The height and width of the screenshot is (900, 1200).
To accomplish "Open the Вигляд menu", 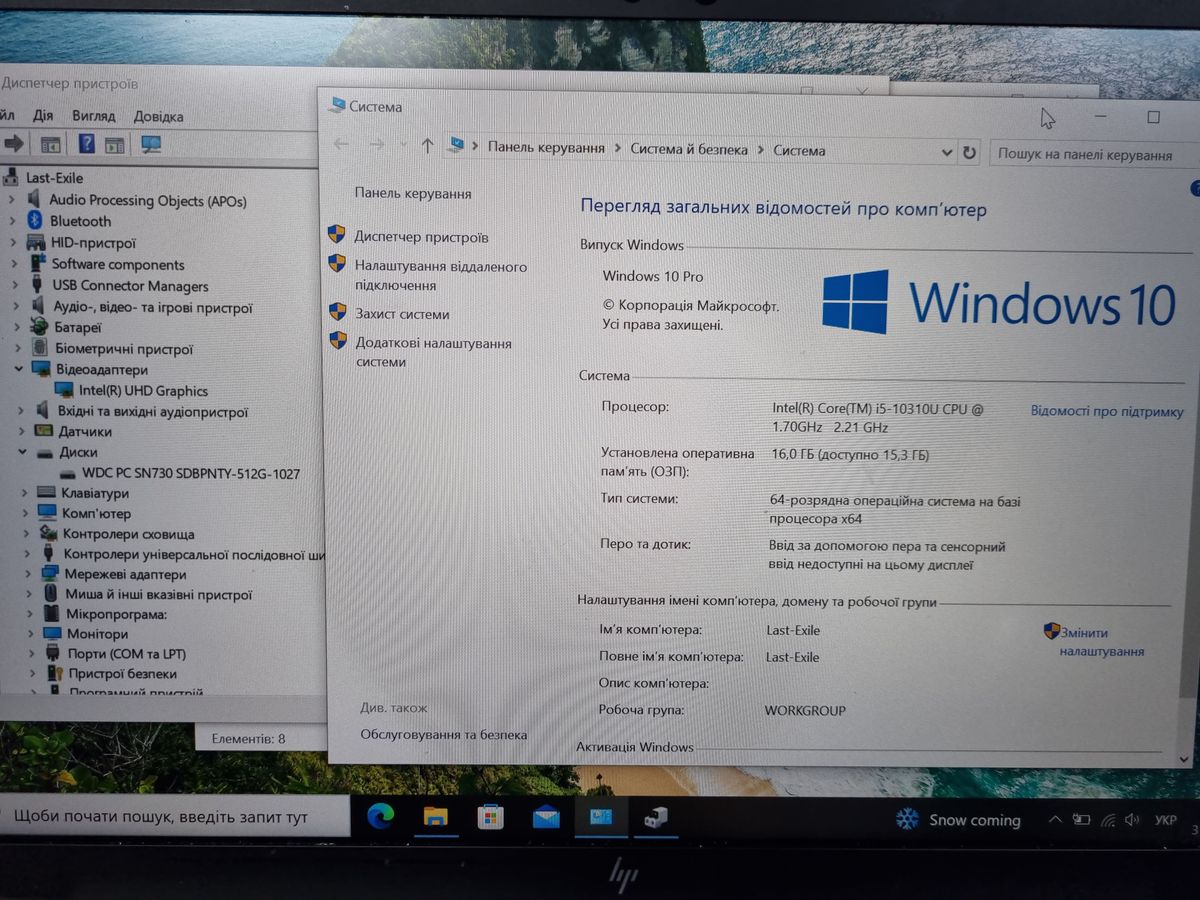I will (93, 116).
